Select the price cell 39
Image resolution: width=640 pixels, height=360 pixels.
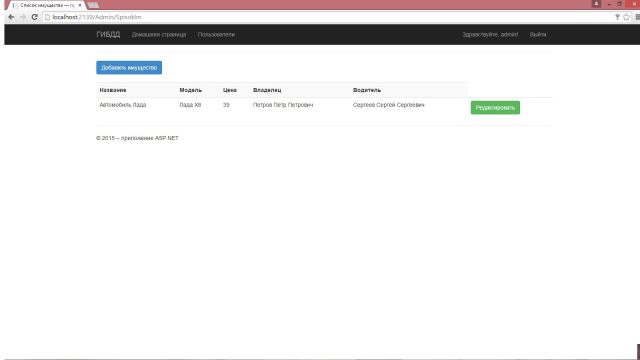pyautogui.click(x=226, y=105)
